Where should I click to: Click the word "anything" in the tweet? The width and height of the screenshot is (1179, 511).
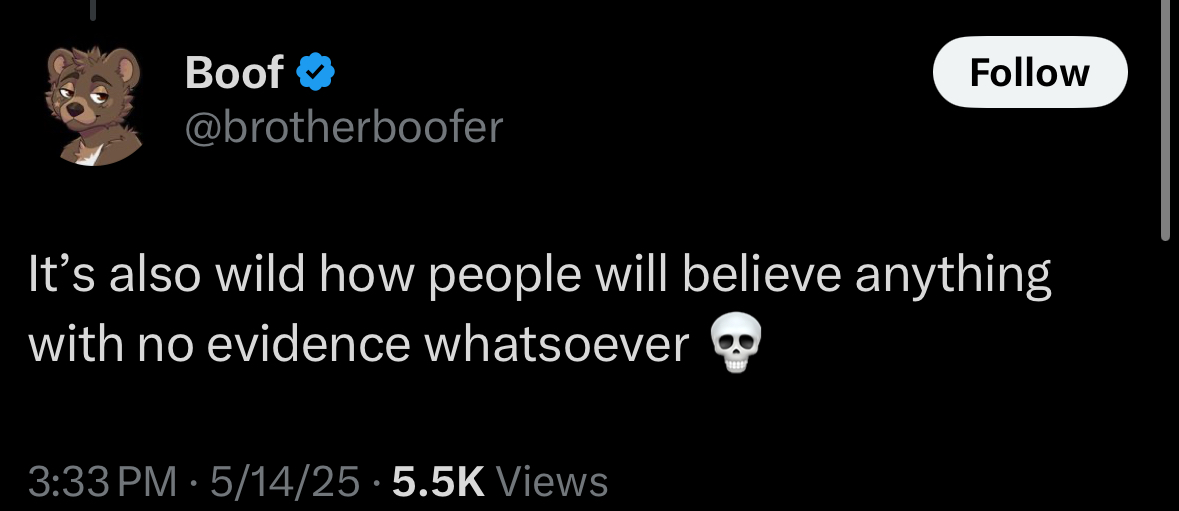click(x=953, y=275)
